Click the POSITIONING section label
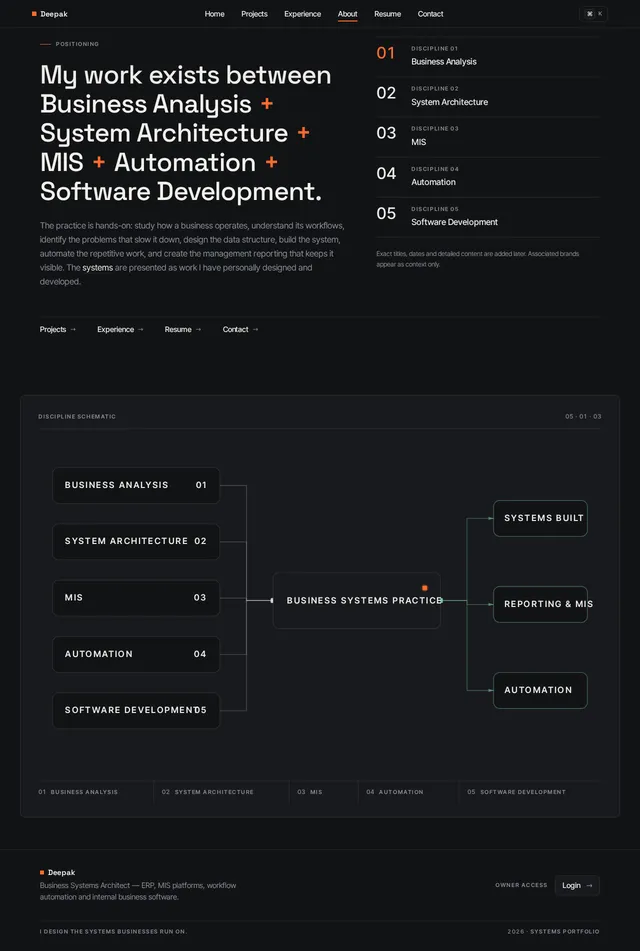The height and width of the screenshot is (951, 640). tap(77, 44)
